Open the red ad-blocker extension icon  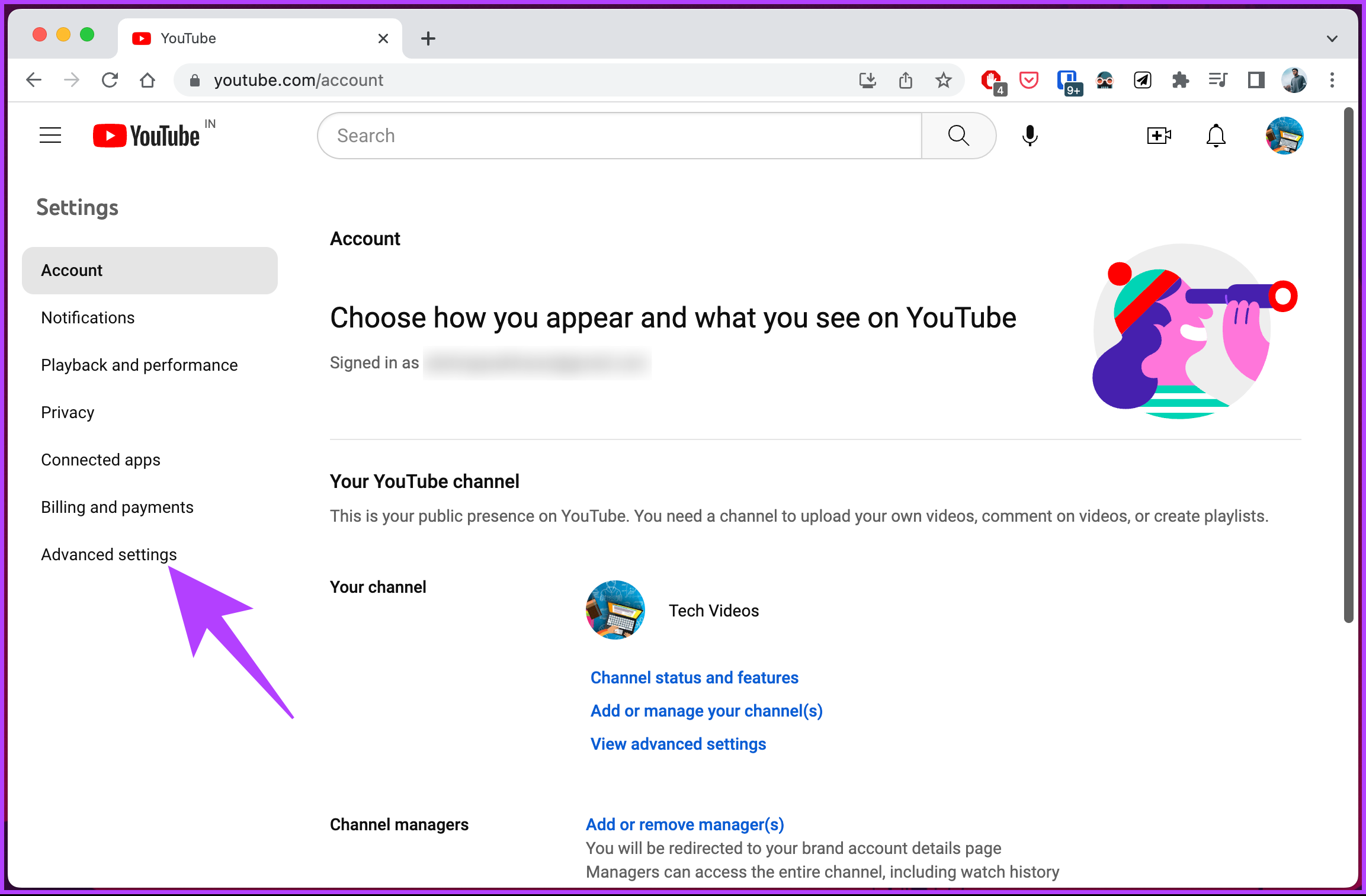point(993,82)
